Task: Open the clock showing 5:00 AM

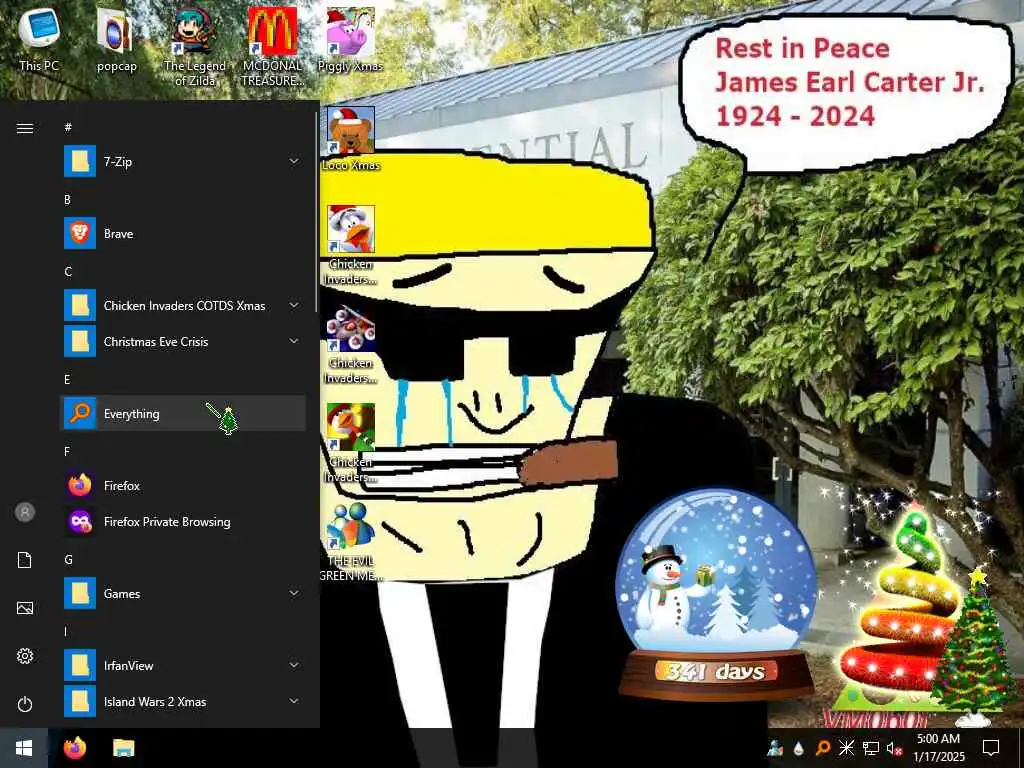Action: 938,748
